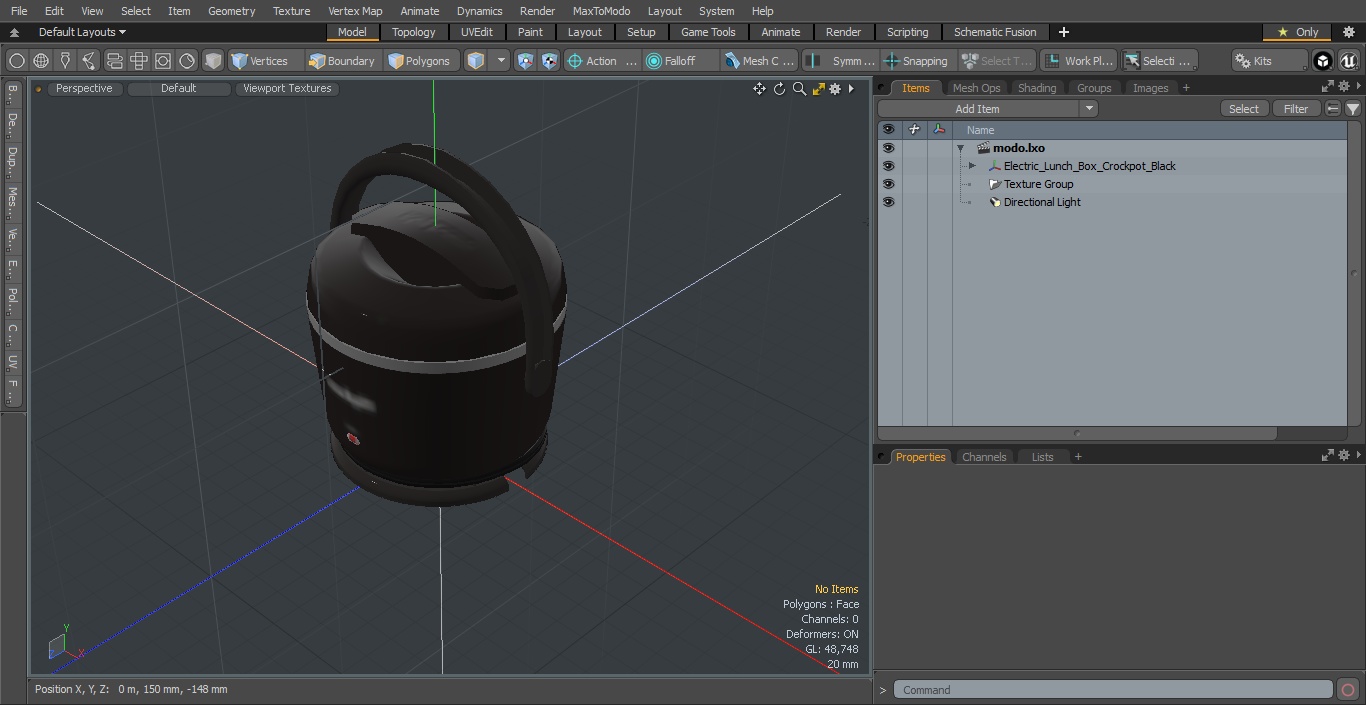Screen dimensions: 1366x705
Task: Open the Default Layouts dropdown
Action: (82, 32)
